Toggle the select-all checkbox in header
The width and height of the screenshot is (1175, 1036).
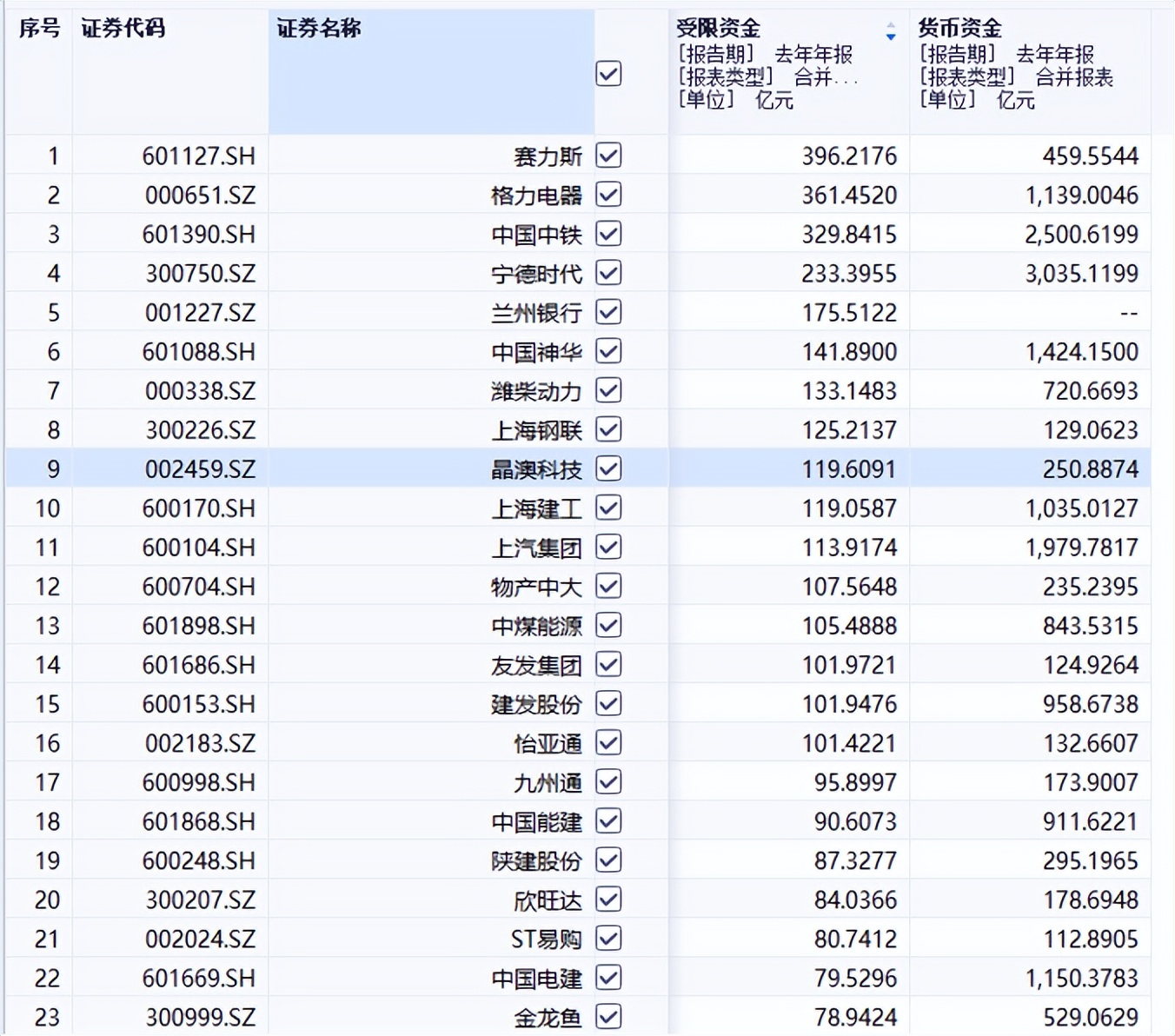coord(608,74)
